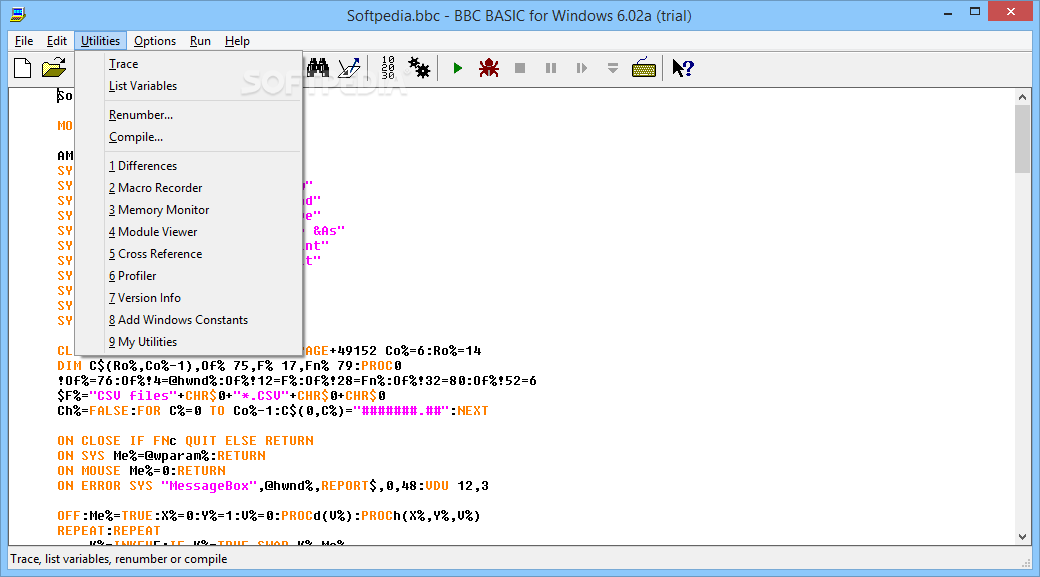
Task: Click the status bar hint text
Action: pos(119,559)
